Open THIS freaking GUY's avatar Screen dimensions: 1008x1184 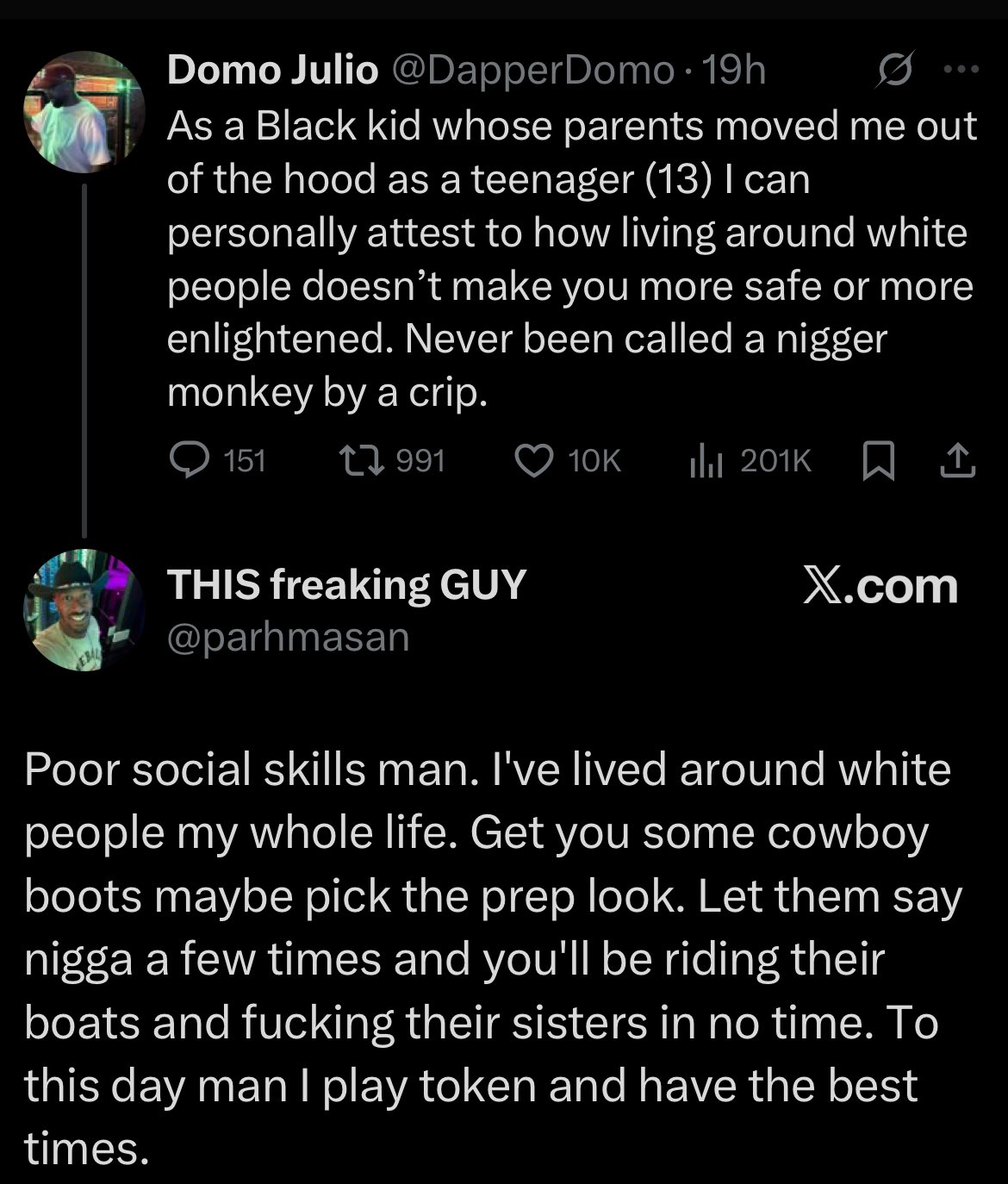pyautogui.click(x=83, y=610)
